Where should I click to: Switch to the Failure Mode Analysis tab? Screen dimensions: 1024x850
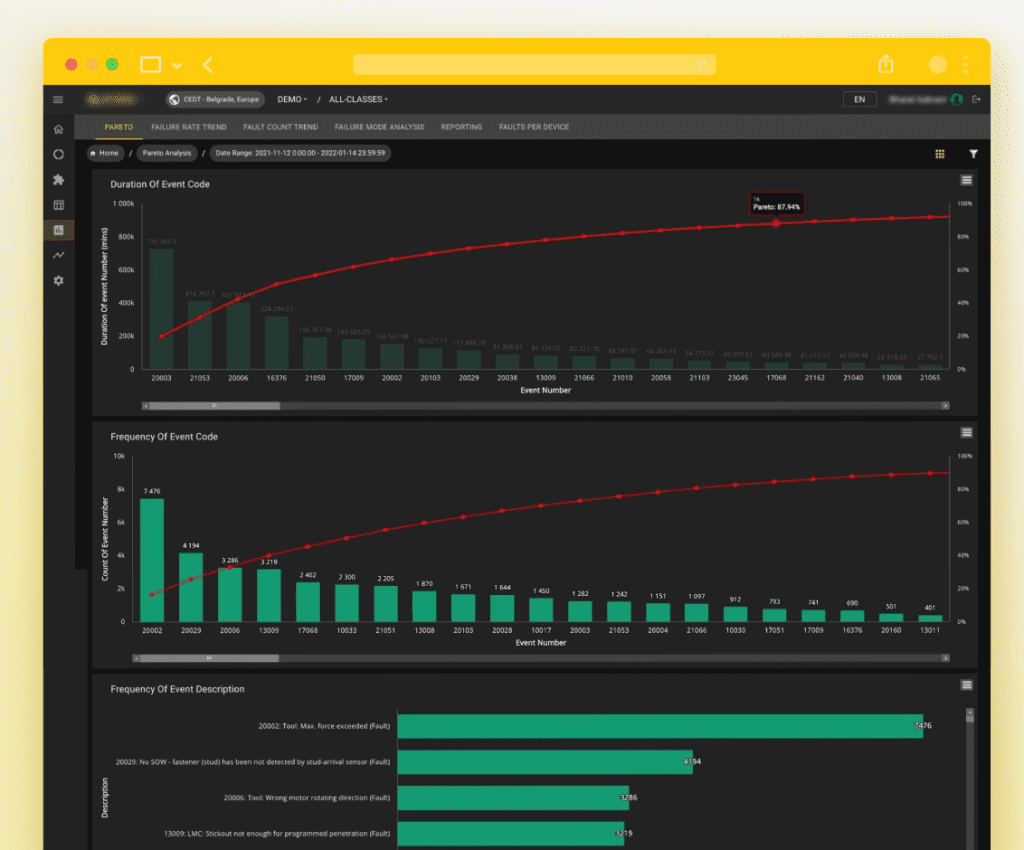pos(379,127)
